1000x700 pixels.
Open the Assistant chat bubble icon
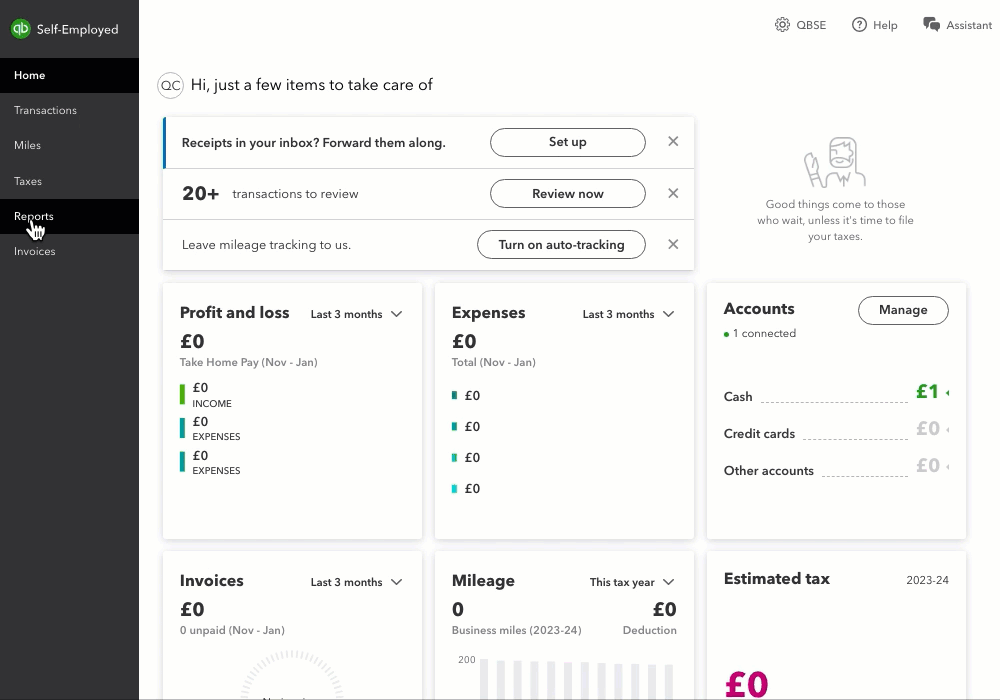click(x=931, y=25)
